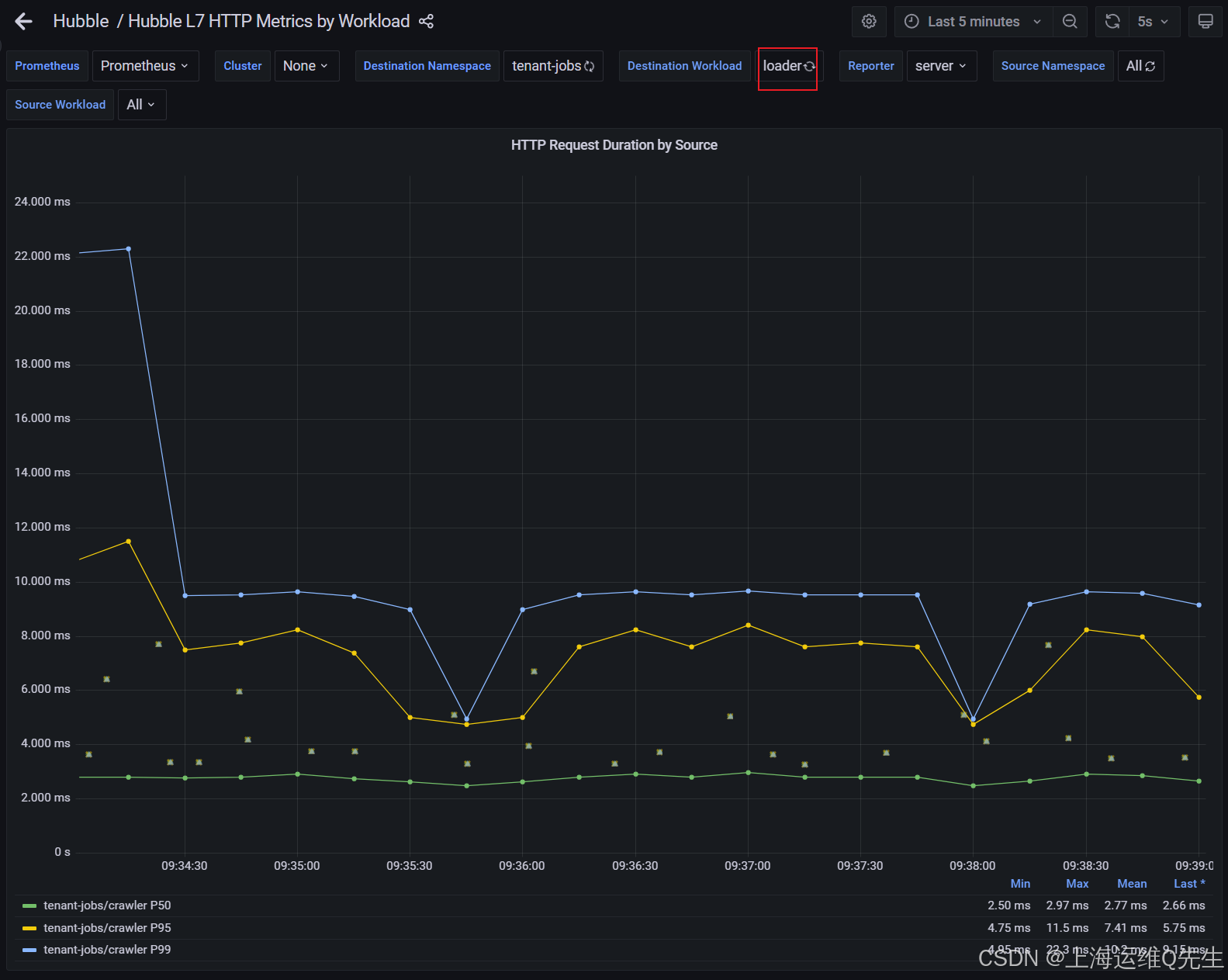
Task: Open the 5s refresh interval dropdown
Action: pos(1154,22)
